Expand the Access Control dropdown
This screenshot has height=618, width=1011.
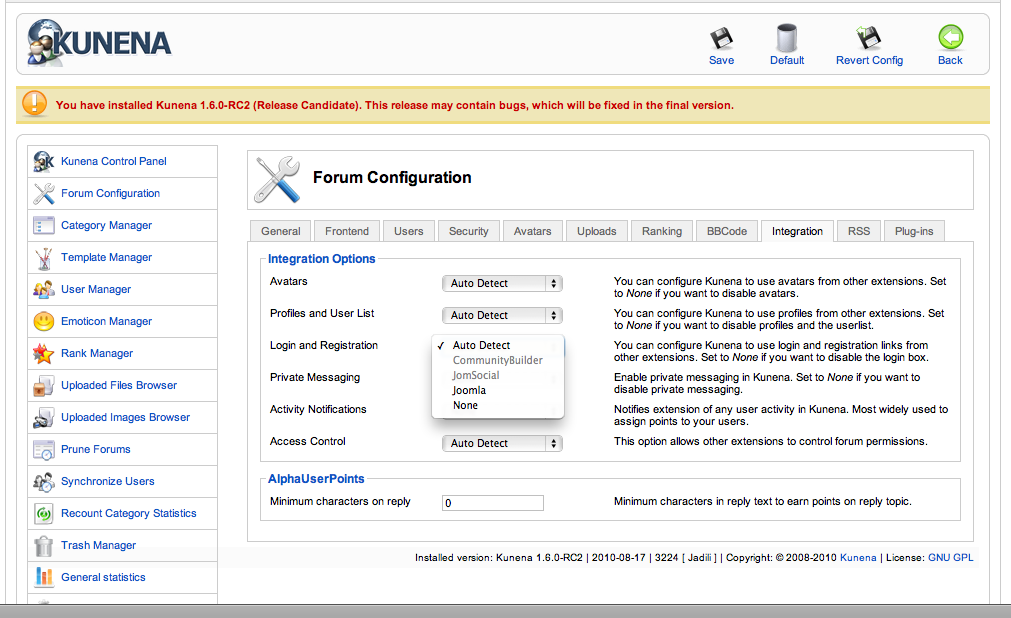click(x=502, y=443)
